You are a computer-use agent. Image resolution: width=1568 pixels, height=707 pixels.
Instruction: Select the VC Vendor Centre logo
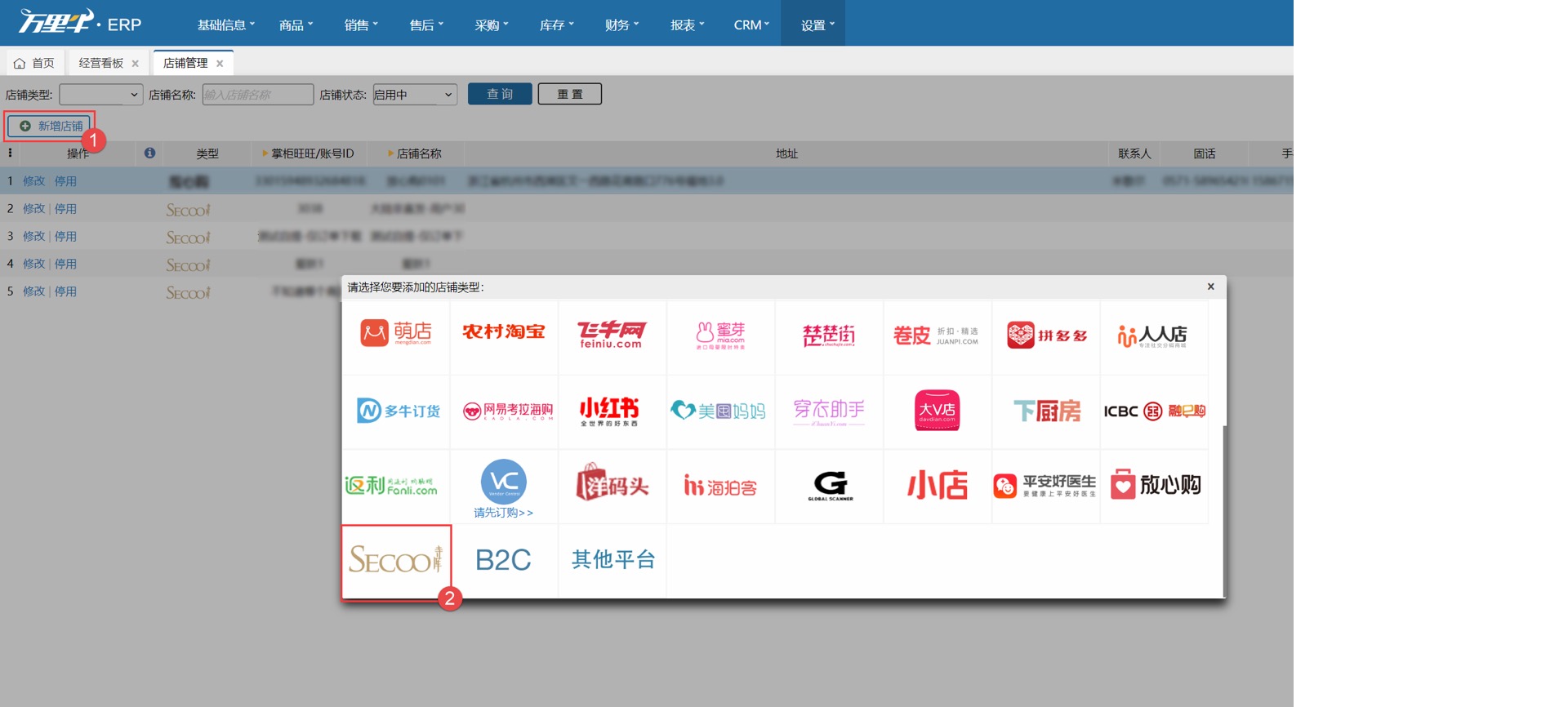click(504, 481)
